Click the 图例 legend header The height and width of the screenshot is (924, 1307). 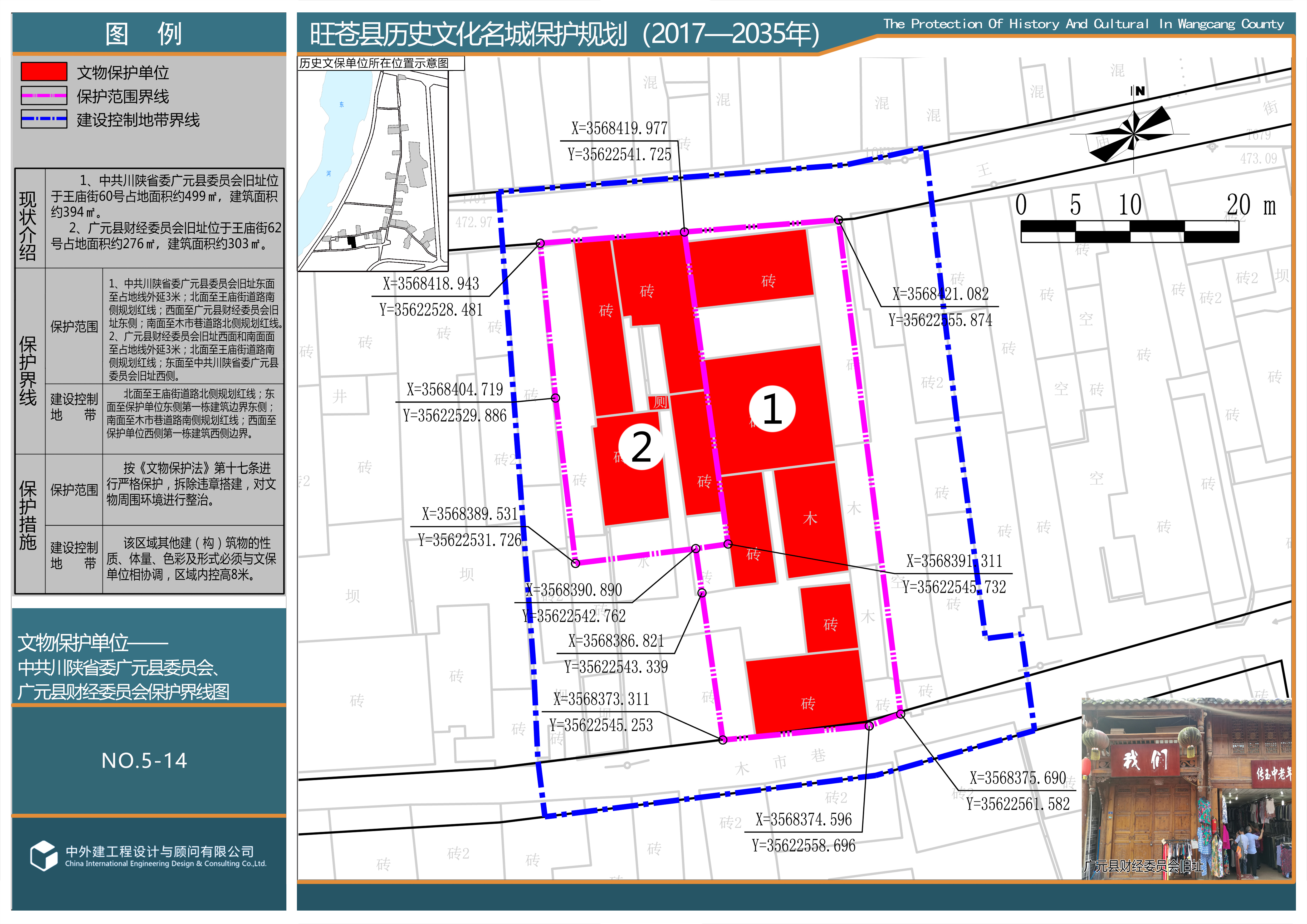(144, 33)
